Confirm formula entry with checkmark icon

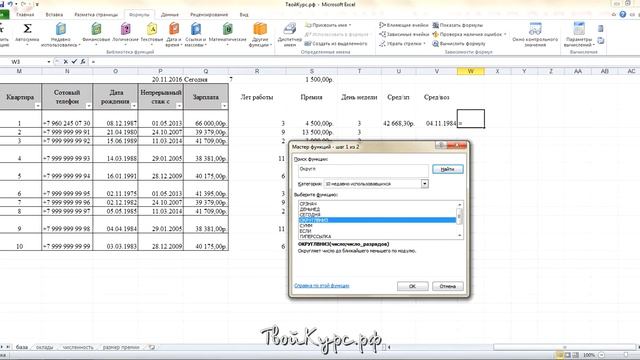[74, 62]
